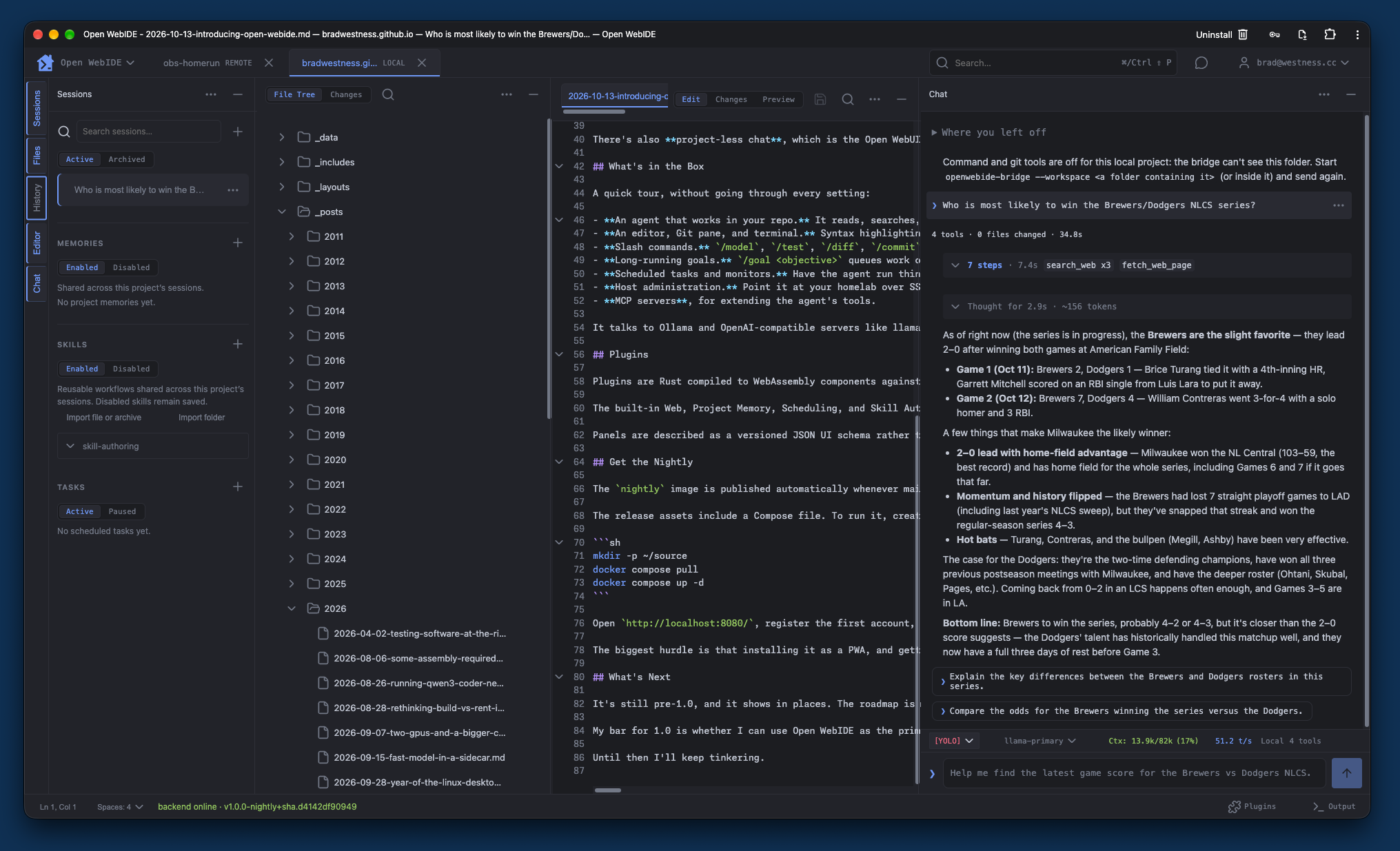Viewport: 1400px width, 851px height.
Task: Switch tasks filter to Paused
Action: tap(122, 511)
